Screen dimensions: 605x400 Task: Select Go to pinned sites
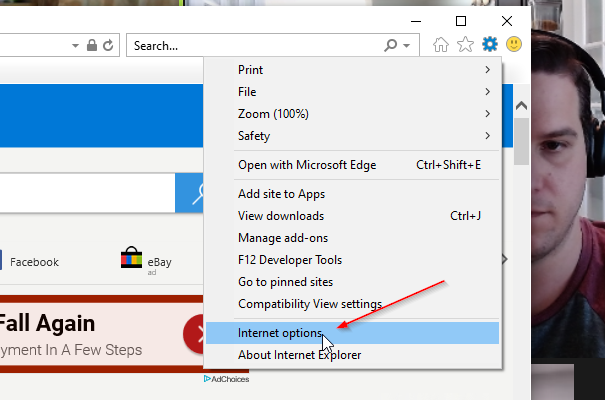352,282
